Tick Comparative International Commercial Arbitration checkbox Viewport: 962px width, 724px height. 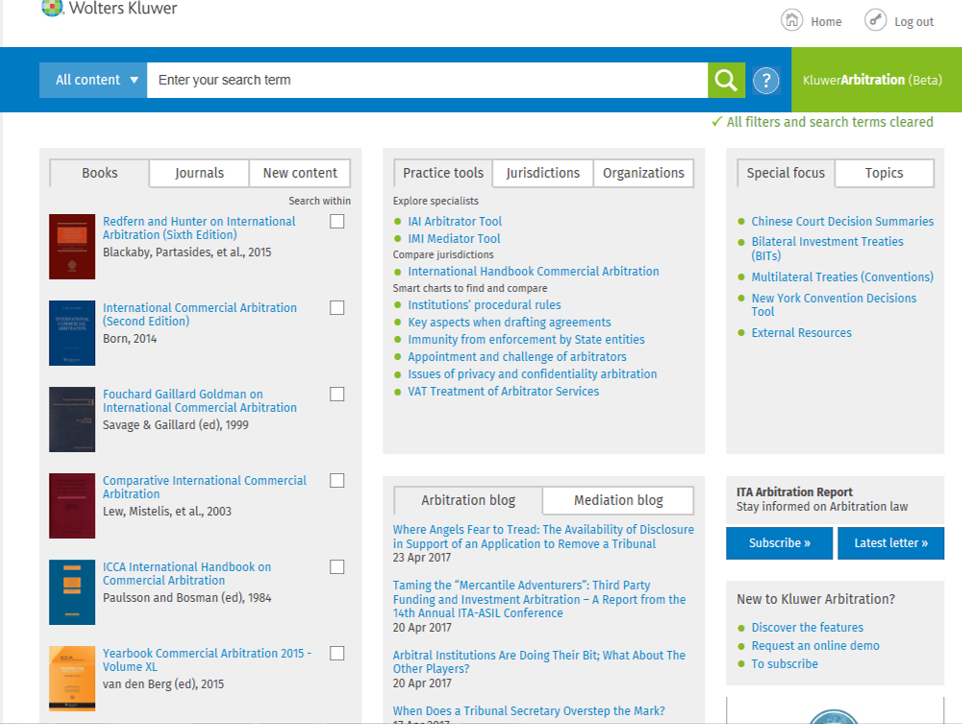point(337,480)
